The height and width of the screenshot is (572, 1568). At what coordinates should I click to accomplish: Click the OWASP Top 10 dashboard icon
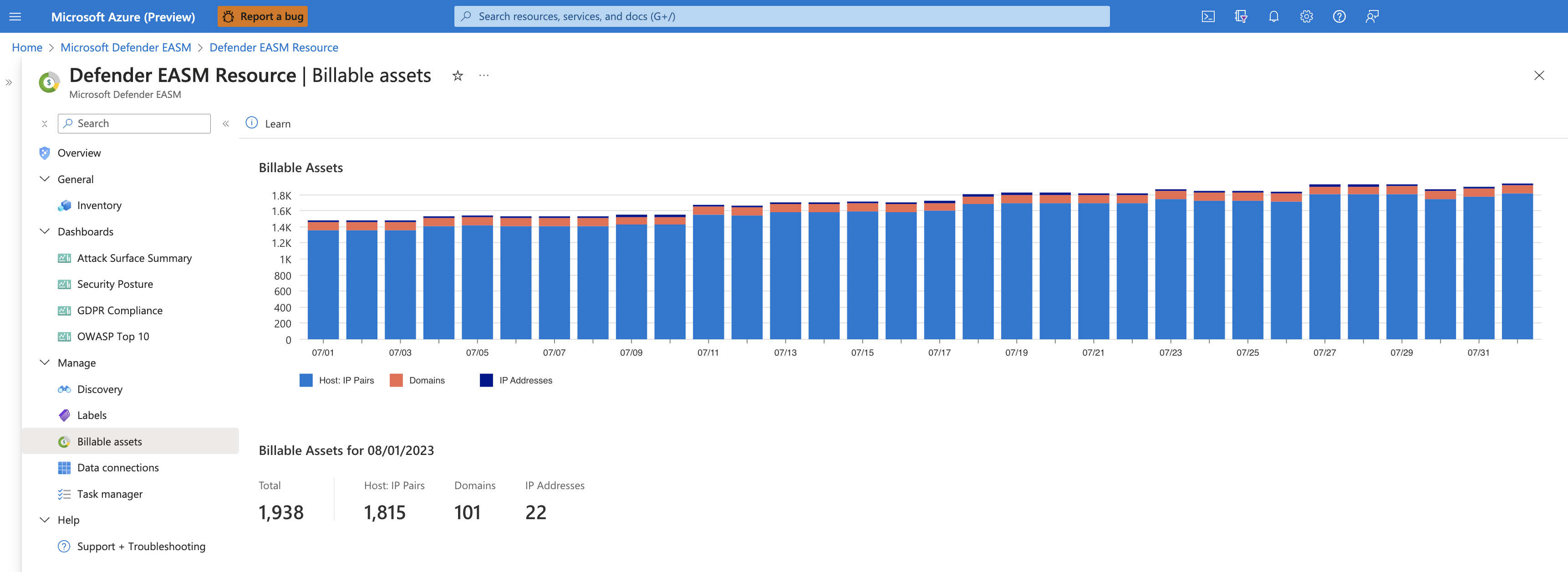pos(63,335)
